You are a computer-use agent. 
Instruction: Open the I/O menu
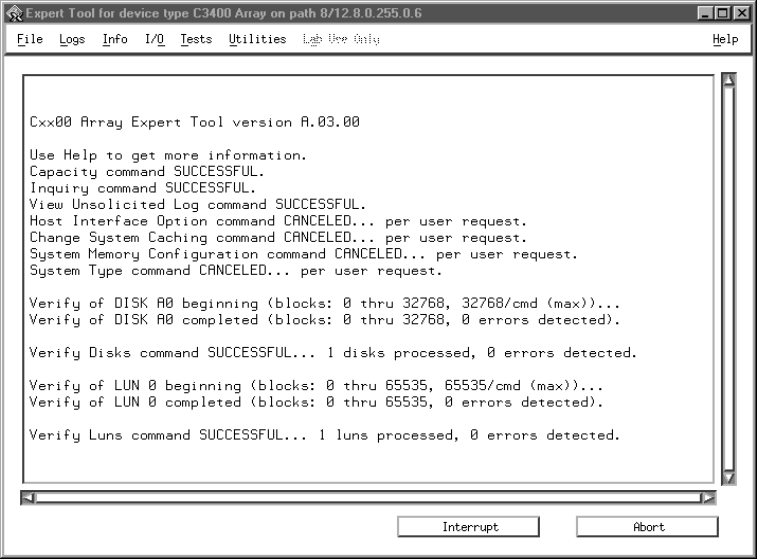[x=154, y=39]
